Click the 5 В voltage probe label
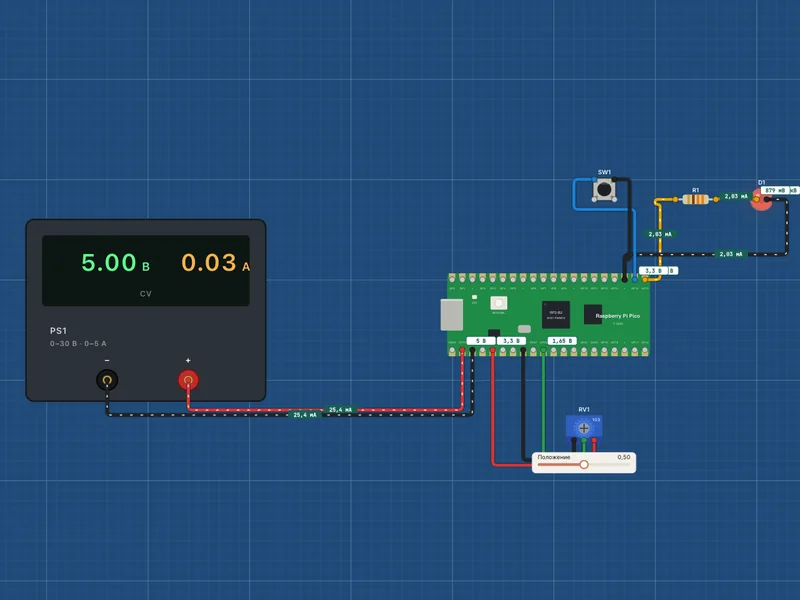800x600 pixels. click(481, 341)
